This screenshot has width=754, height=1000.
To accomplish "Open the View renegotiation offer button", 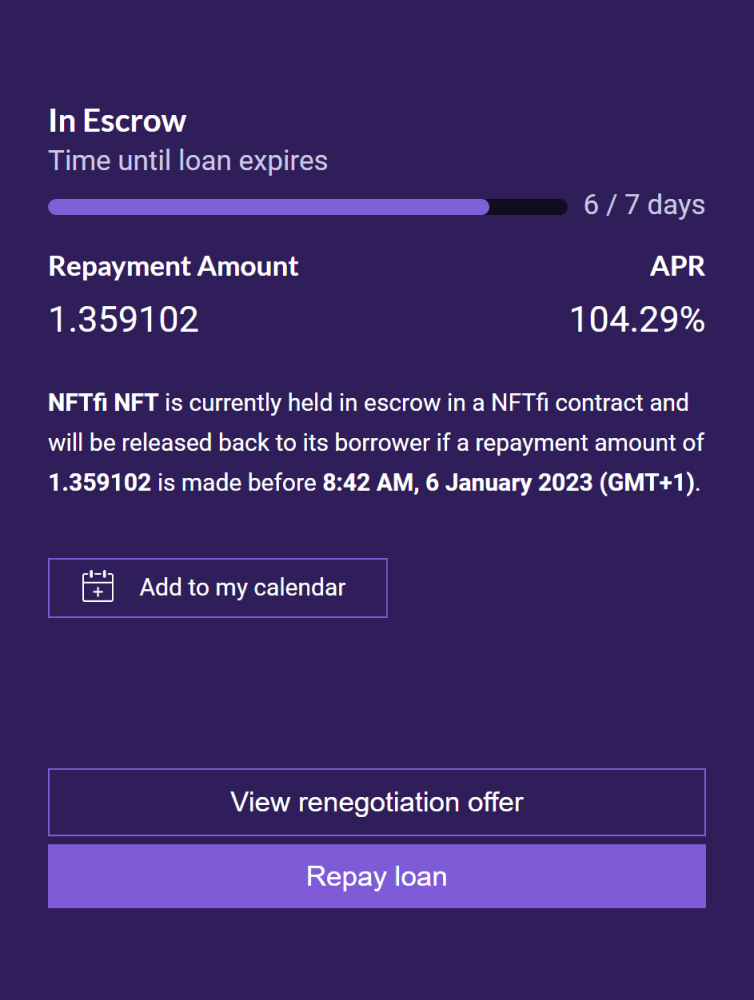I will click(377, 802).
